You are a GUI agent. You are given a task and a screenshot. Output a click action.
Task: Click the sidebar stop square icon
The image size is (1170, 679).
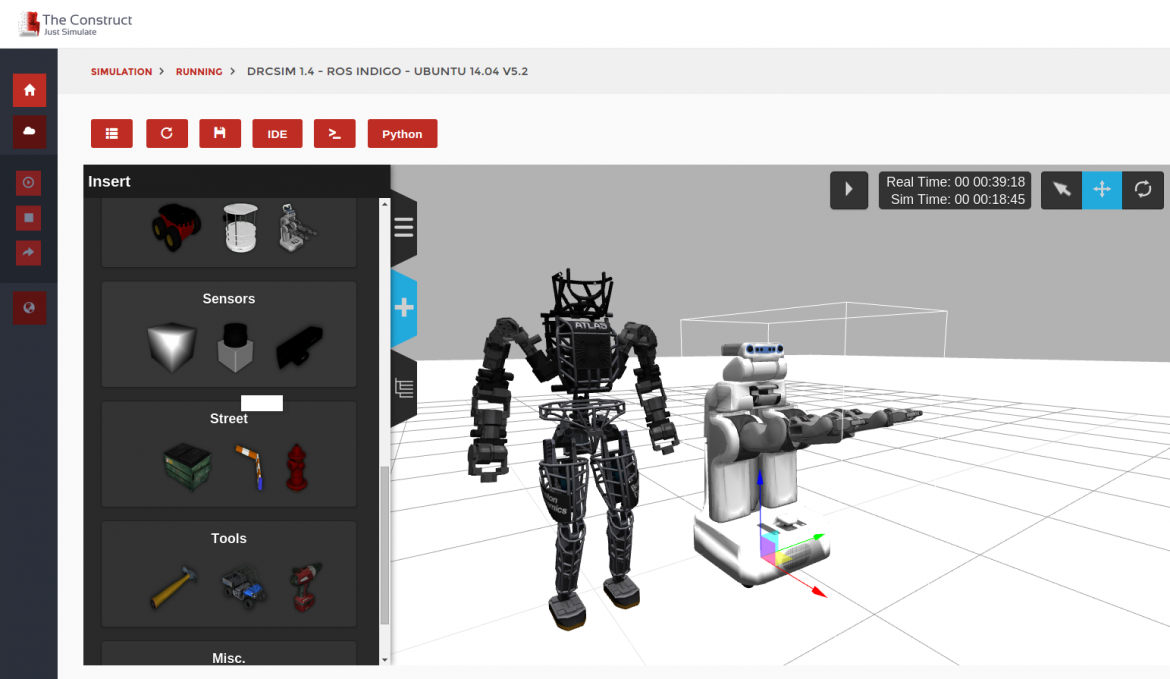point(28,218)
